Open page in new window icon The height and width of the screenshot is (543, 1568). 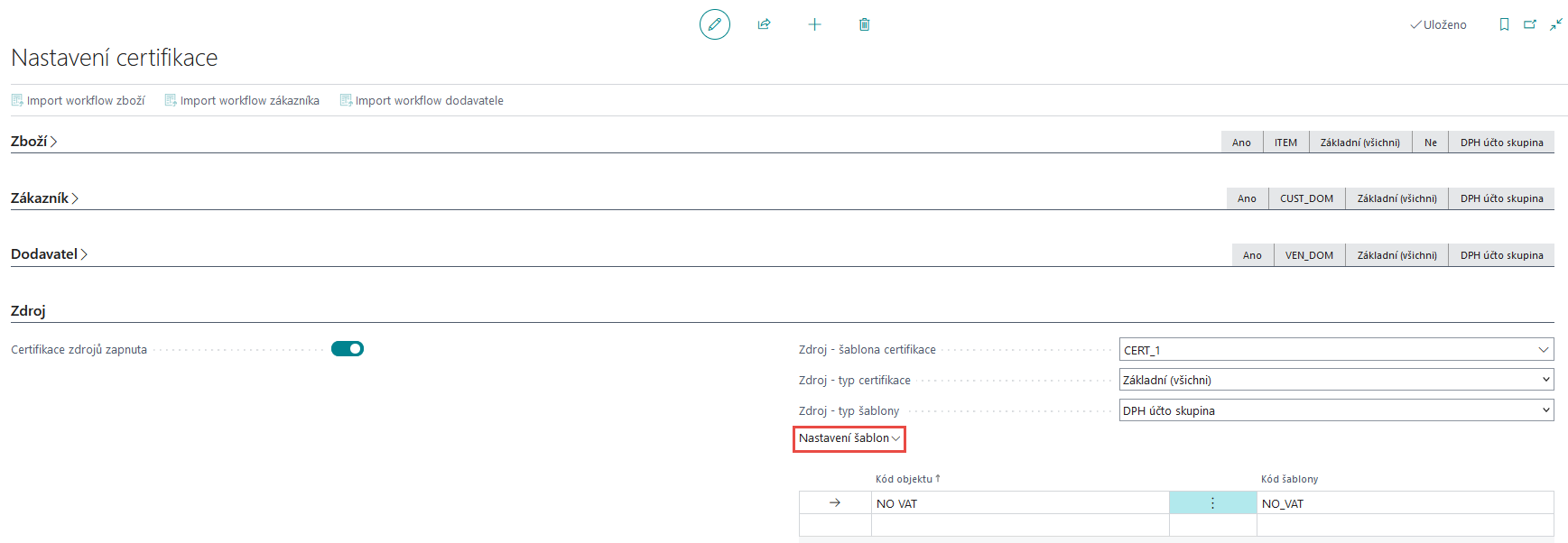coord(1530,24)
